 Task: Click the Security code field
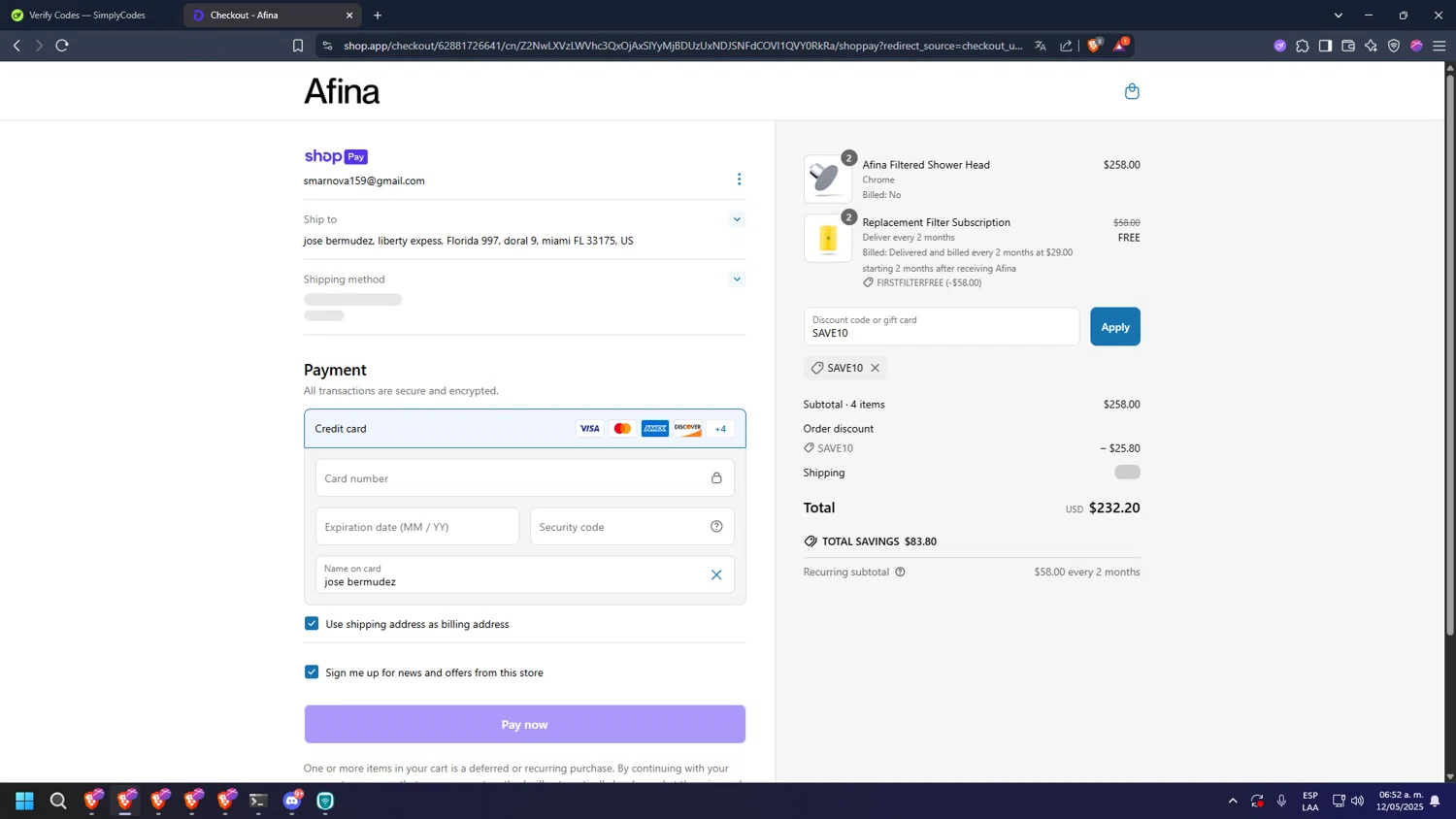632,527
